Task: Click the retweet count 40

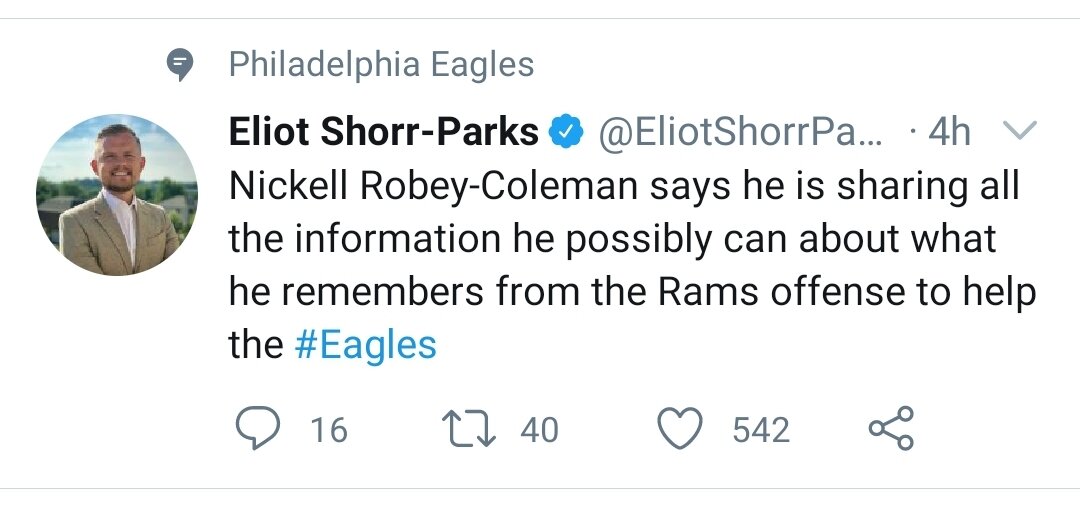Action: (539, 431)
